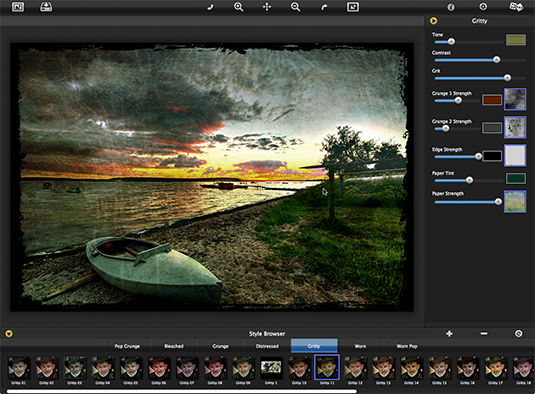Switch to the Distressed tab

[267, 346]
